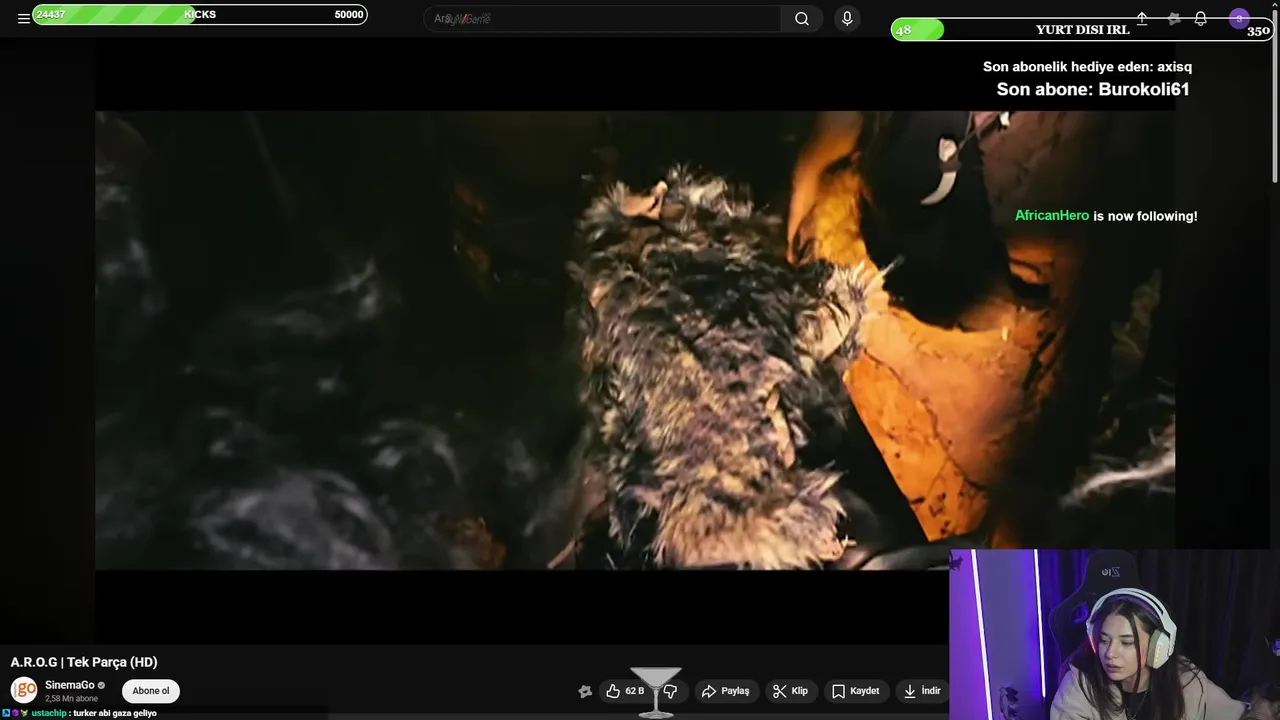The image size is (1280, 720).
Task: Like the video (62 B thumbs up)
Action: click(x=625, y=691)
